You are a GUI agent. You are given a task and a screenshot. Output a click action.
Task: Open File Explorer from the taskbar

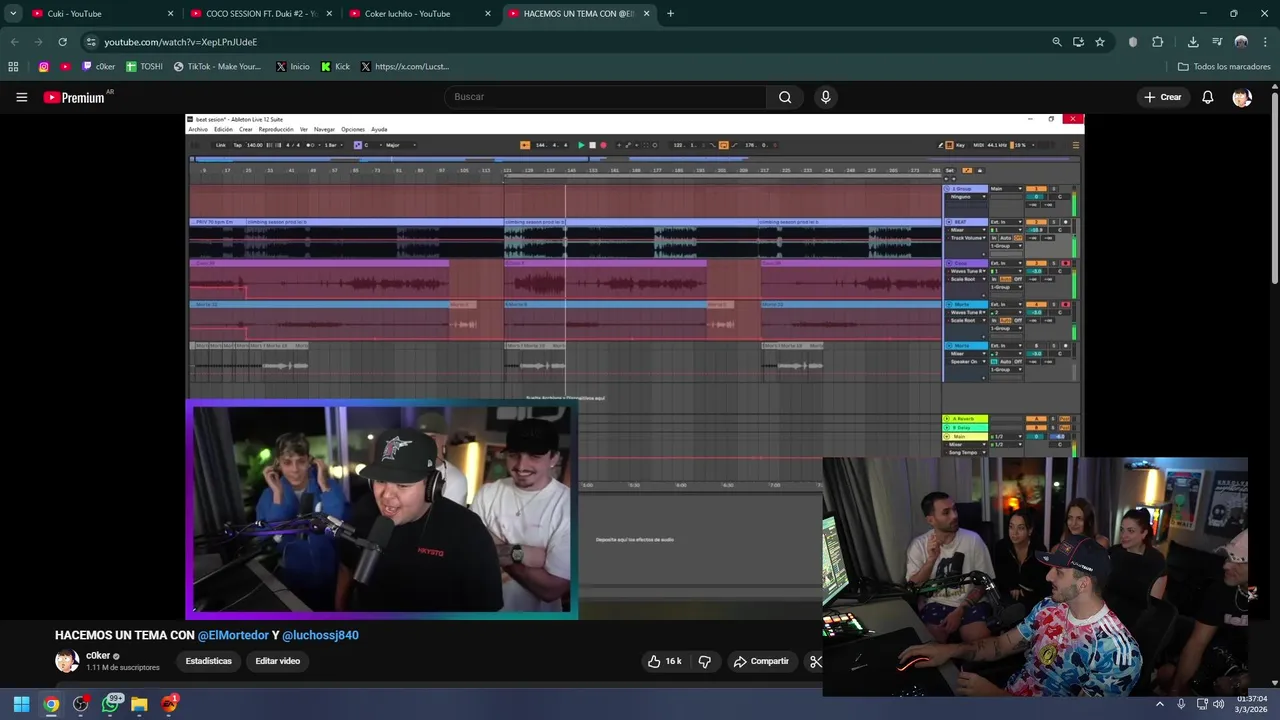[139, 704]
